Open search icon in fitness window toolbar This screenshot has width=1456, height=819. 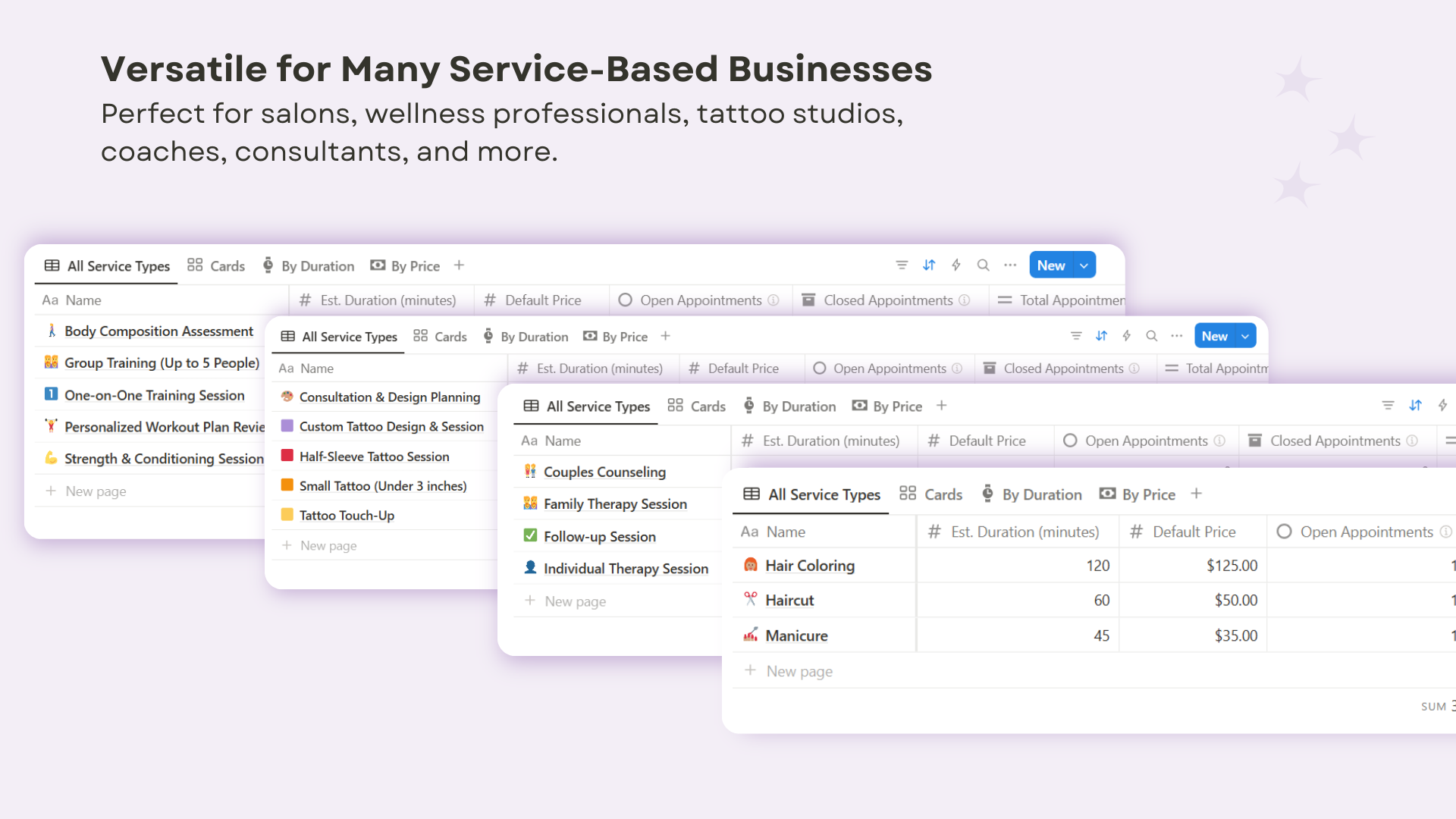[x=984, y=265]
